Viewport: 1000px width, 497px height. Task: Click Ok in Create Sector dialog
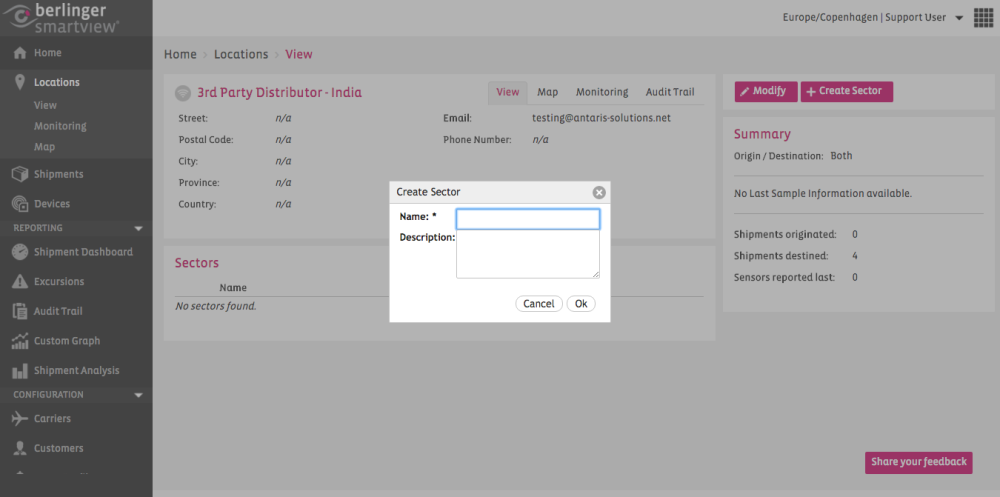click(581, 304)
